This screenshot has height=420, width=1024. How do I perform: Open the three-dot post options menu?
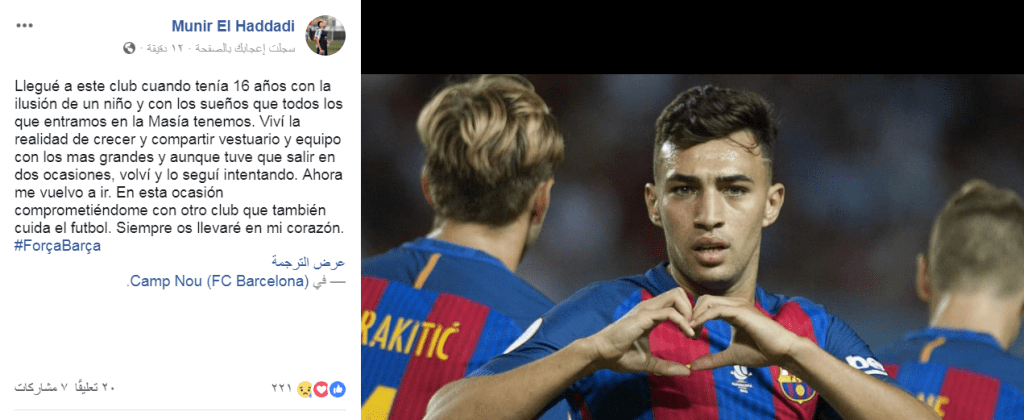24,25
